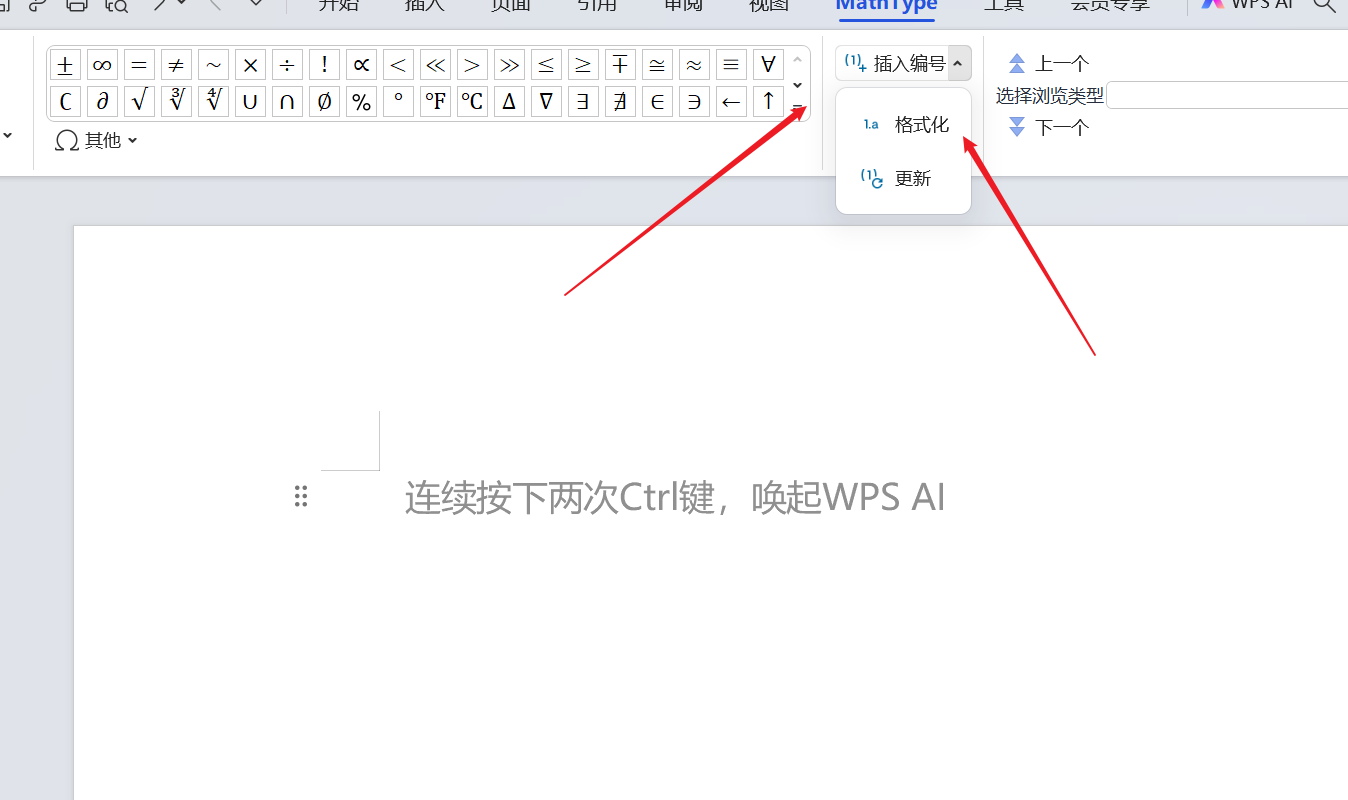
Task: Insert the contains-as-member ∋ symbol
Action: tap(694, 102)
